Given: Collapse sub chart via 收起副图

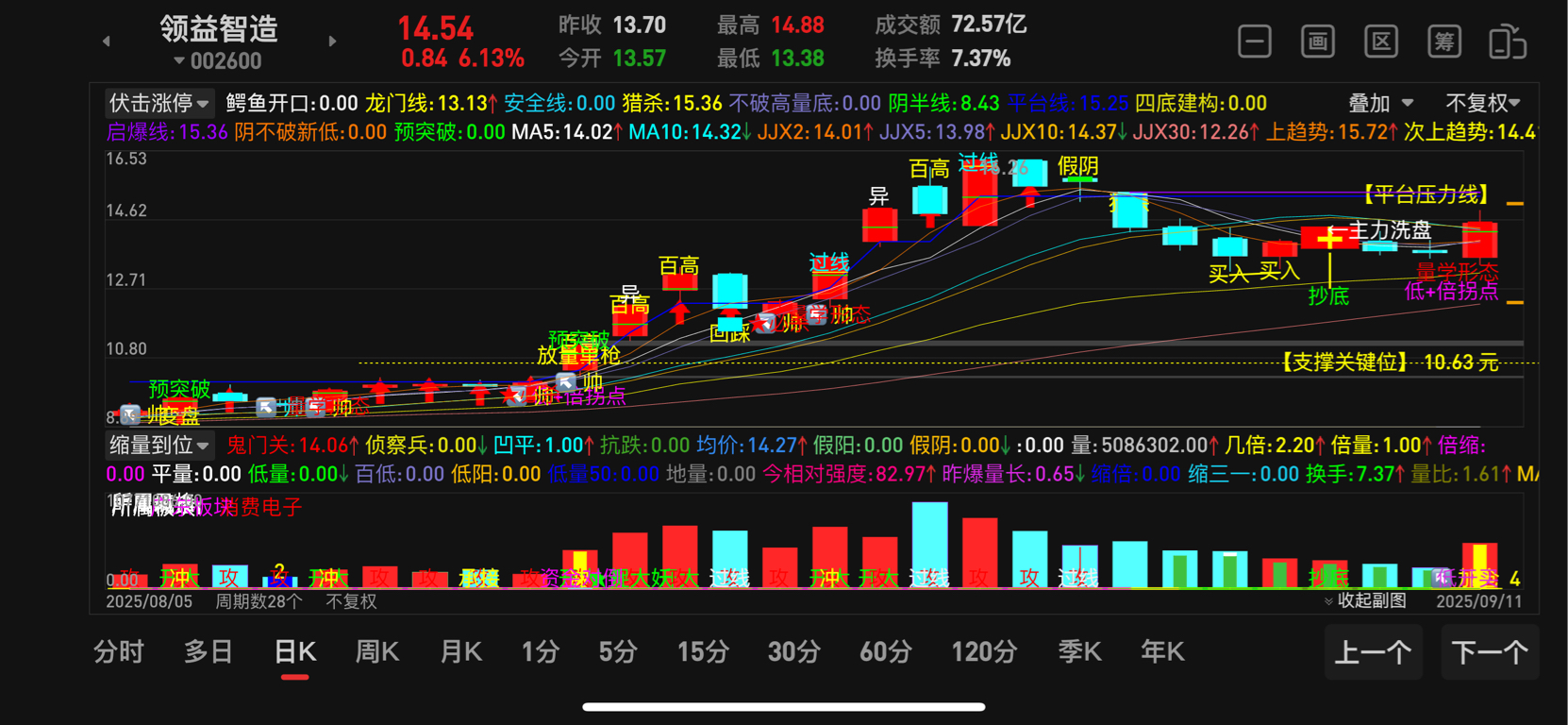Looking at the screenshot, I should (1365, 600).
